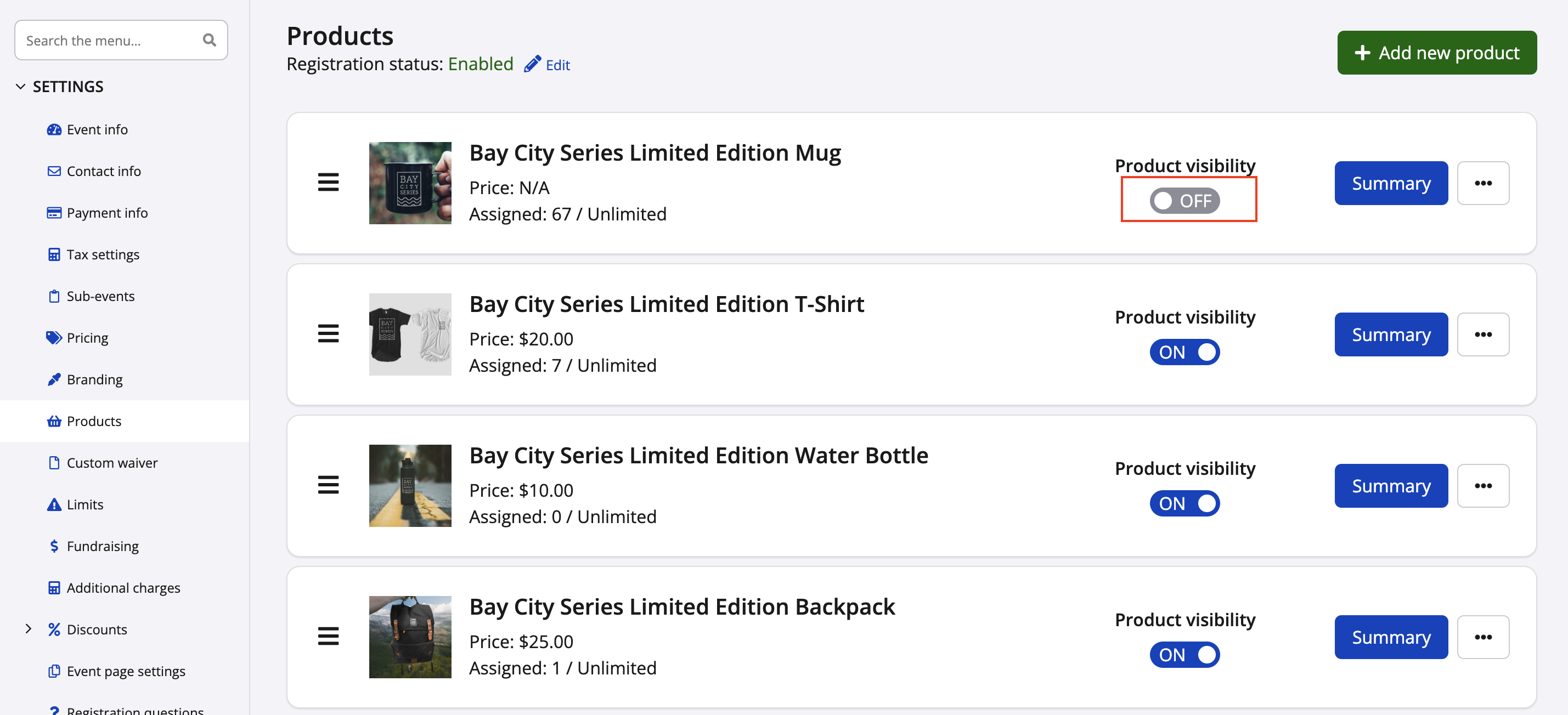Image resolution: width=1568 pixels, height=715 pixels.
Task: Click Add new product
Action: (1436, 52)
